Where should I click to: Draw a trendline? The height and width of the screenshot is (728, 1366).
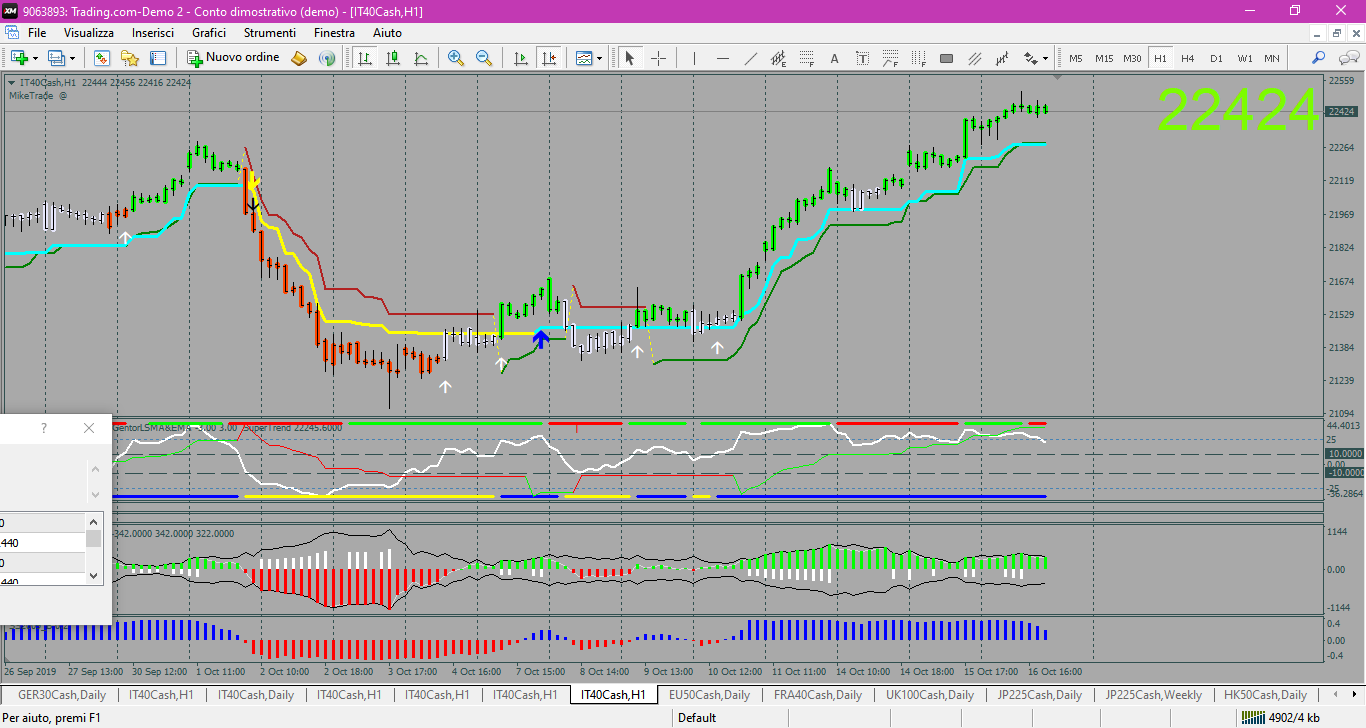751,58
